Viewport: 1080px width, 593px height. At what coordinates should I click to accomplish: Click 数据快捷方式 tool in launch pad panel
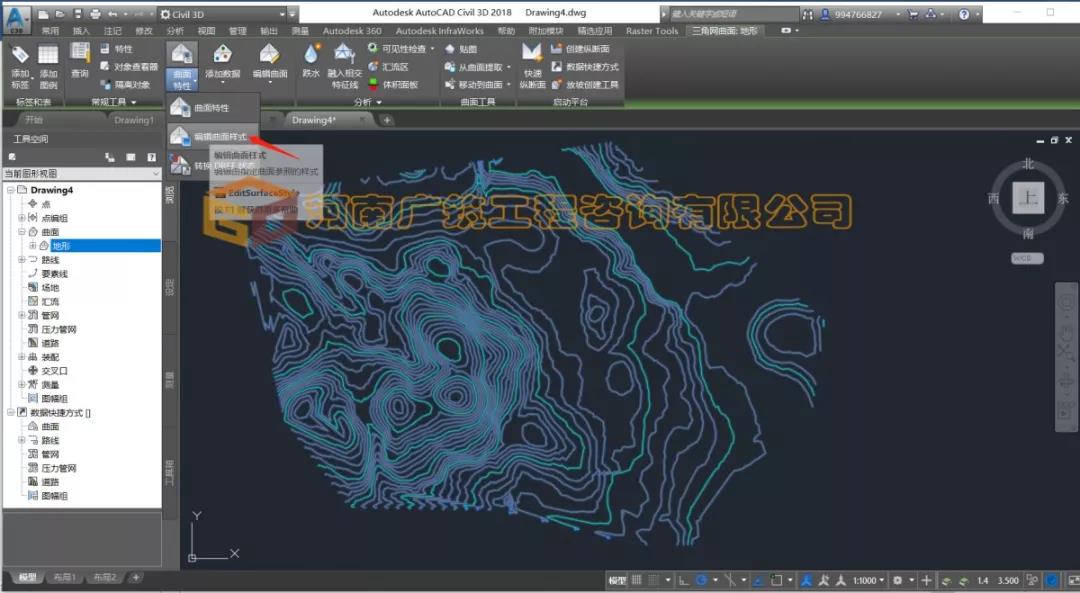[585, 67]
